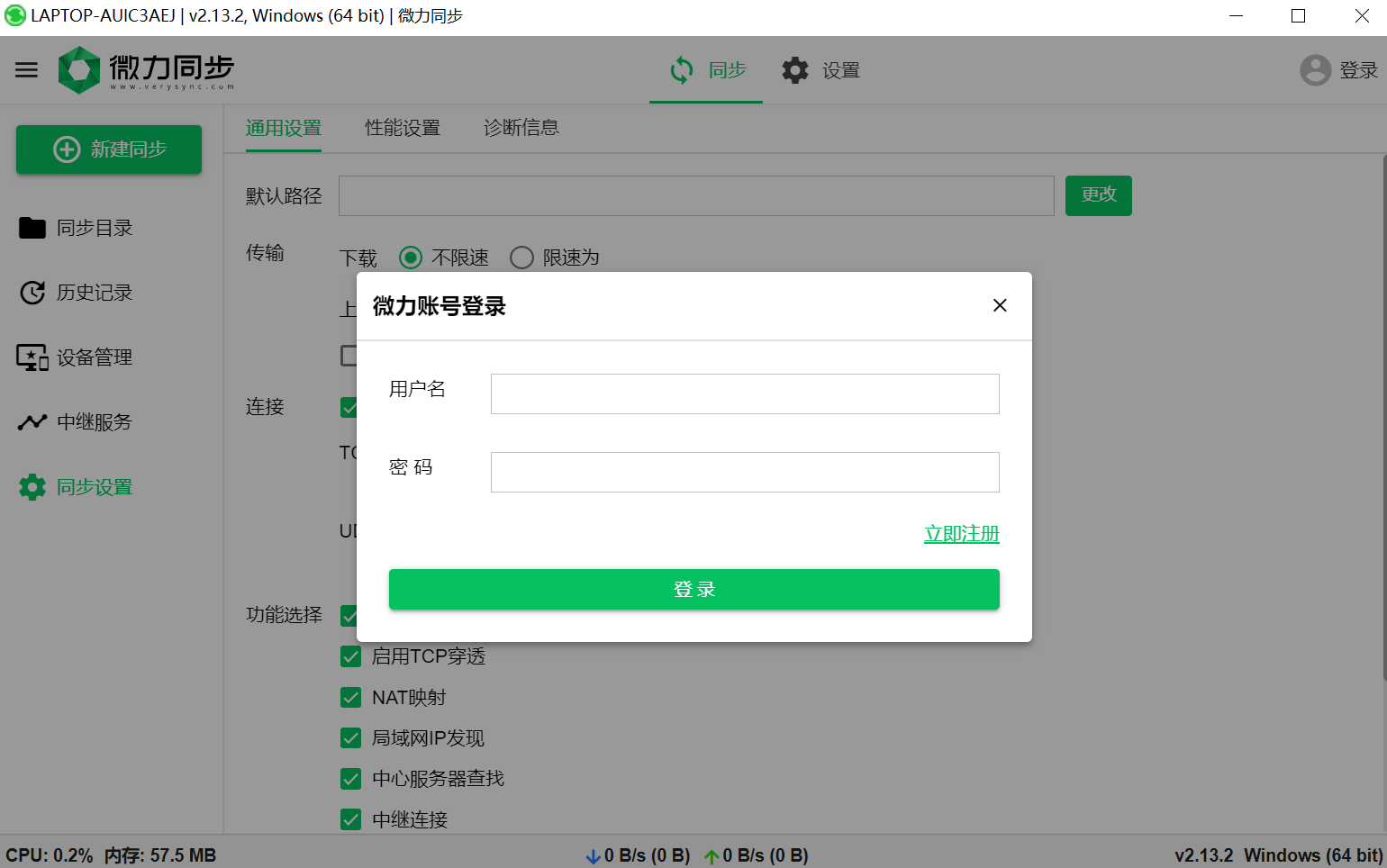Click the 微力同步 logo icon
Image resolution: width=1387 pixels, height=868 pixels.
click(x=79, y=70)
